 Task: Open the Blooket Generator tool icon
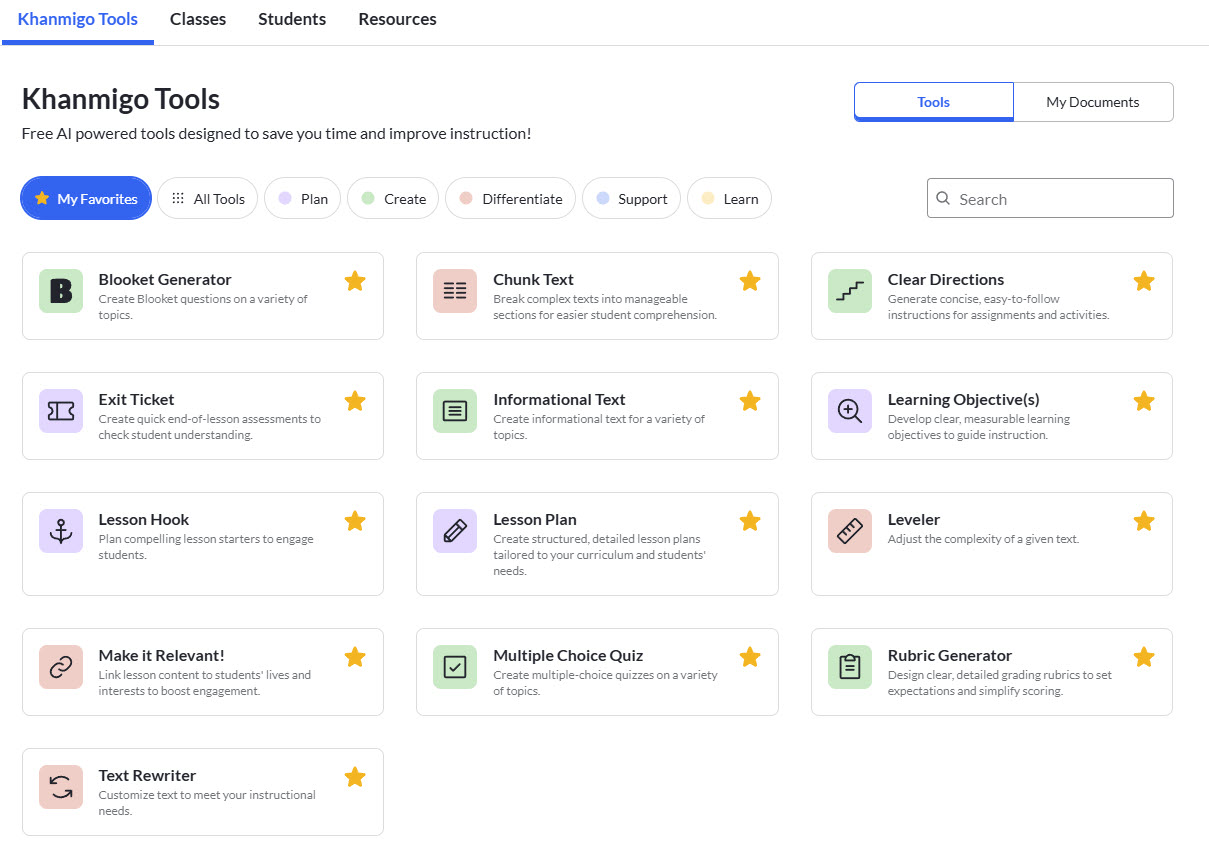coord(60,290)
